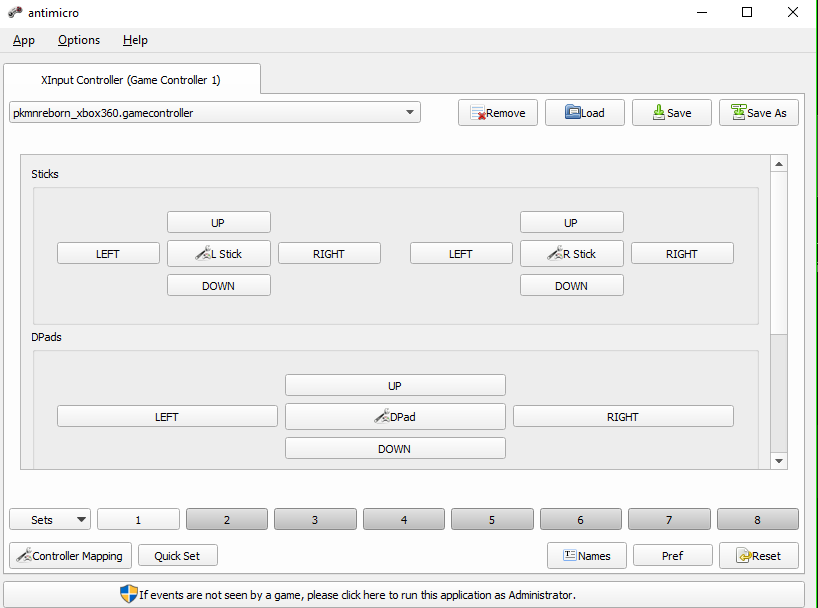The height and width of the screenshot is (608, 818).
Task: Select the XInput Controller tab
Action: coord(131,79)
